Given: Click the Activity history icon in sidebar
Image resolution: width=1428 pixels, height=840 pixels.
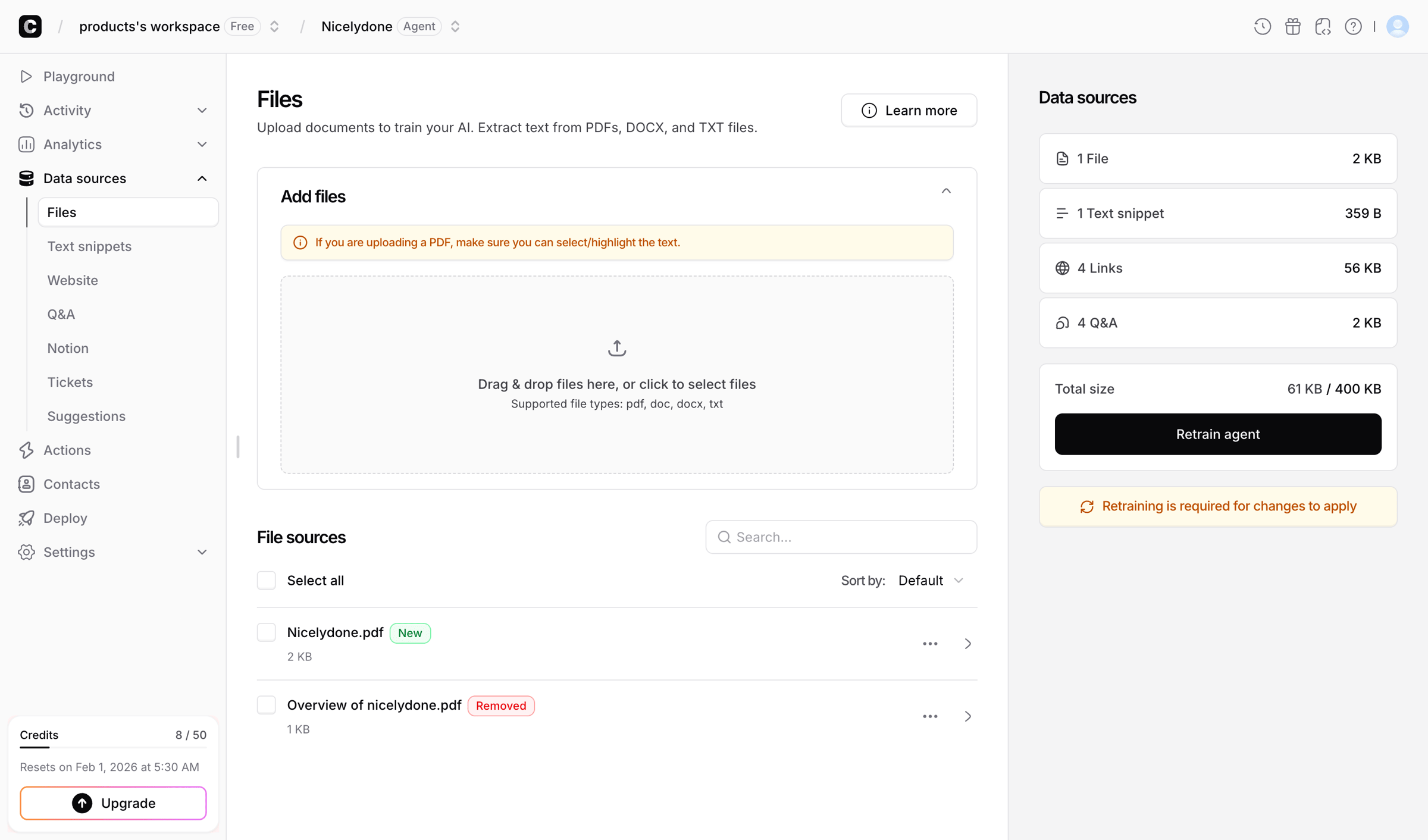Looking at the screenshot, I should click(x=26, y=110).
